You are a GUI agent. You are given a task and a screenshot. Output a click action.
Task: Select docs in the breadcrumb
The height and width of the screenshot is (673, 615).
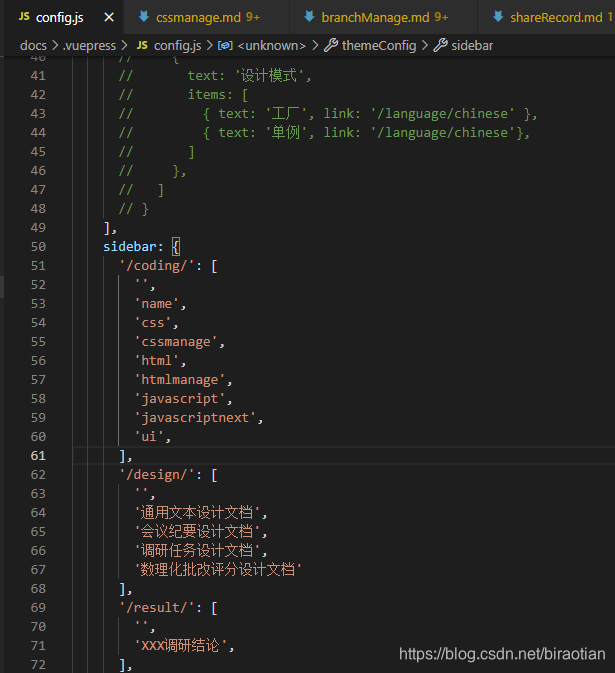coord(33,45)
